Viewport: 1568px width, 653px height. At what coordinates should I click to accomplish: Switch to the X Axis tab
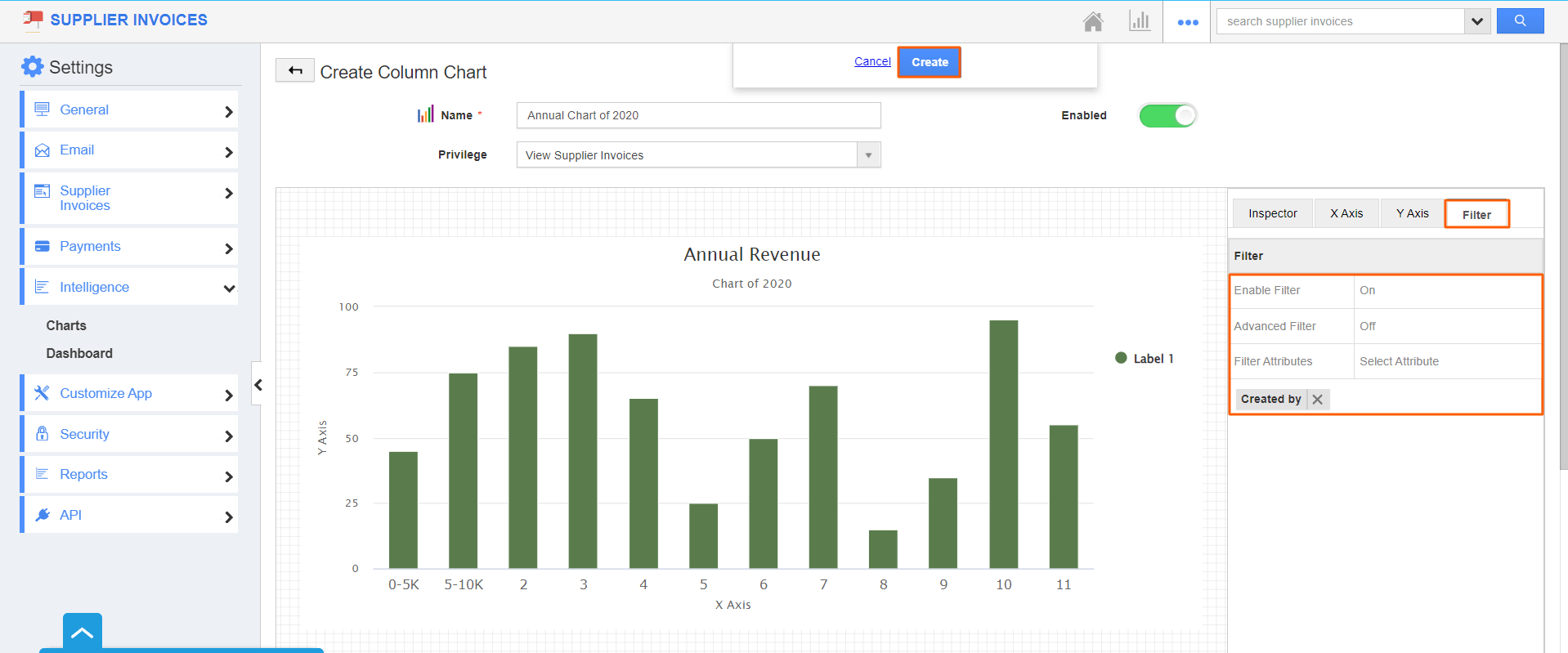tap(1346, 213)
